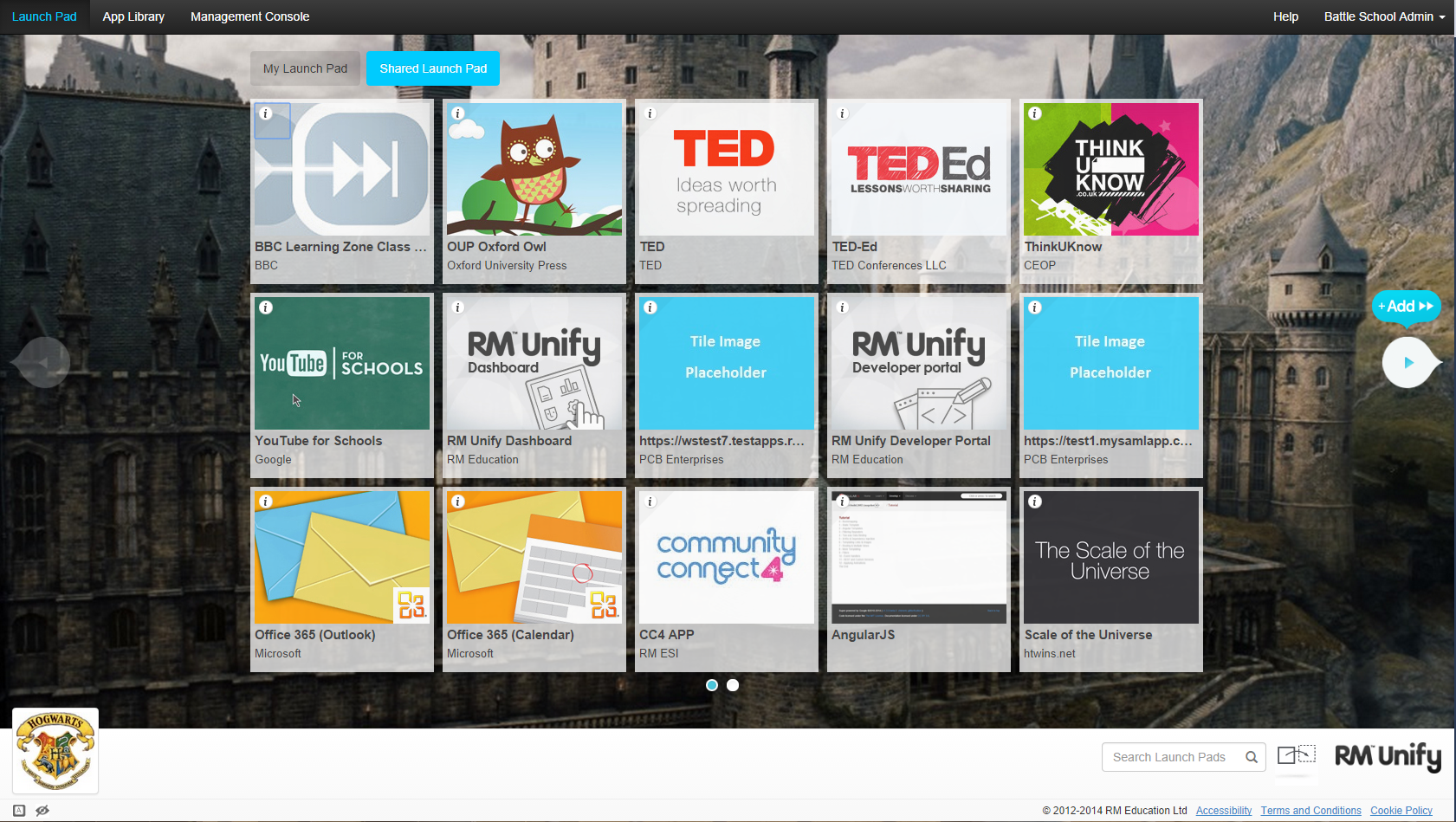Click info icon on TED tile
Viewport: 1456px width, 822px height.
650,113
